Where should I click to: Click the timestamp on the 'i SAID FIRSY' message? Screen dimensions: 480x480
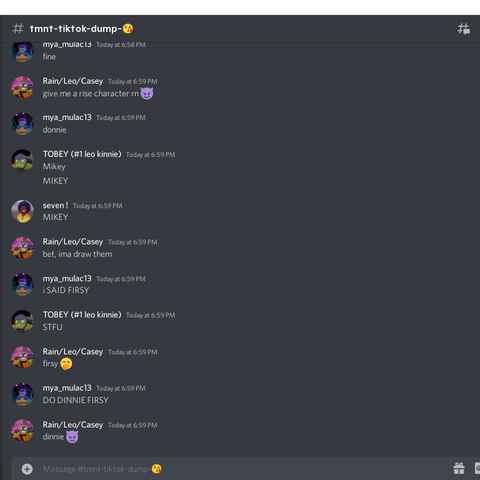[x=121, y=279]
